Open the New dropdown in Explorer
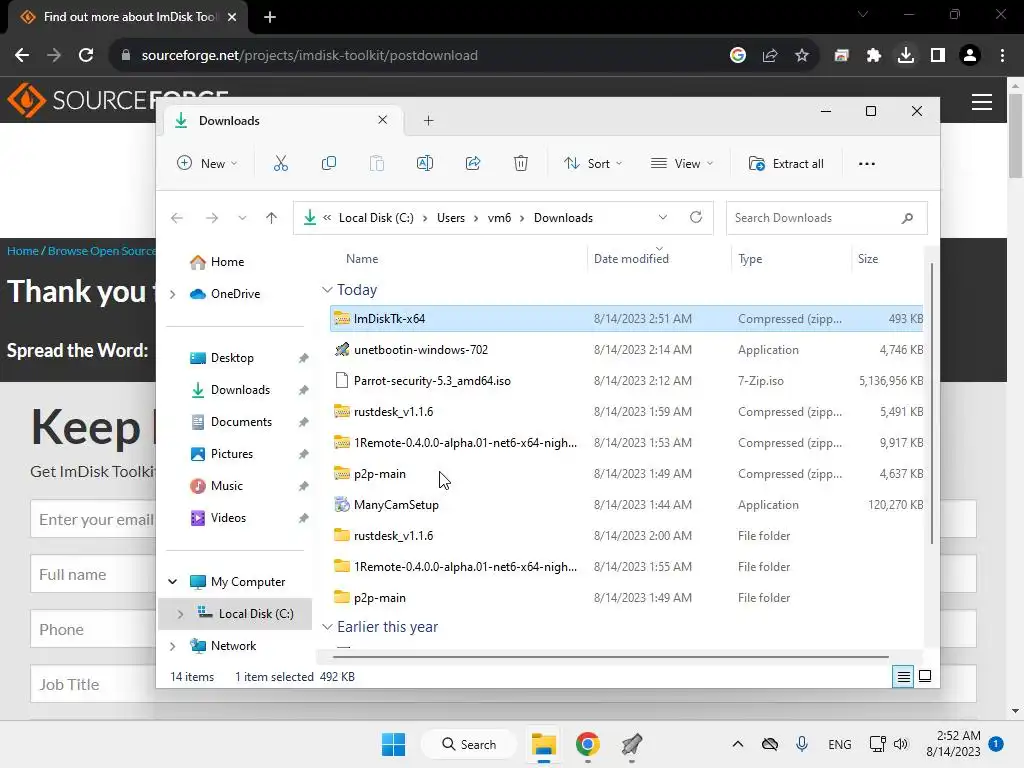The width and height of the screenshot is (1024, 768). pyautogui.click(x=208, y=163)
